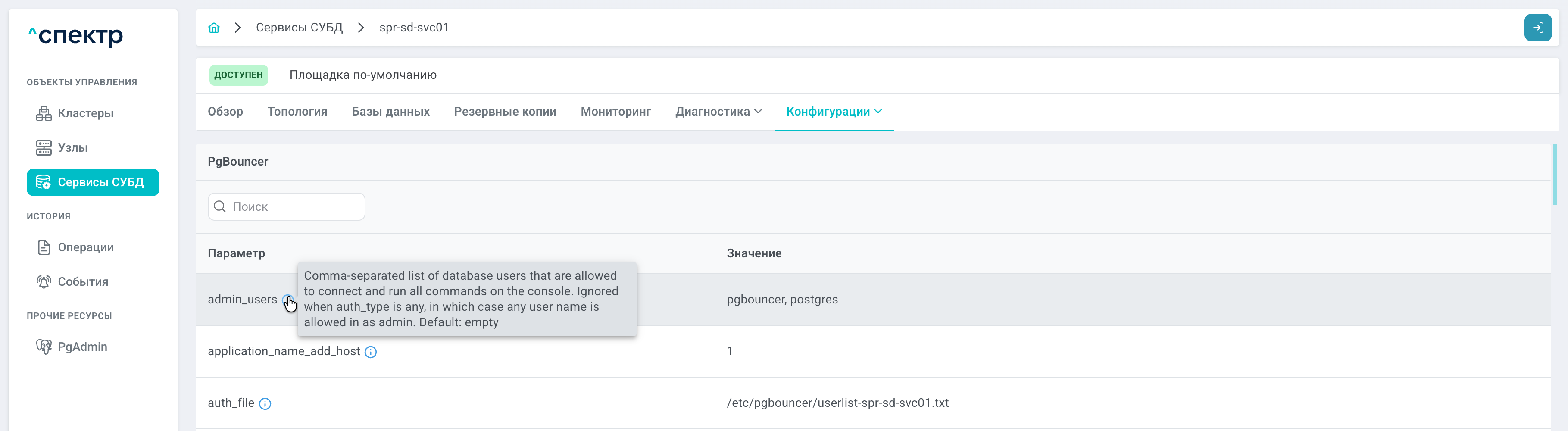Click Площадка по-умолчанию label
1568x431 pixels.
click(363, 75)
